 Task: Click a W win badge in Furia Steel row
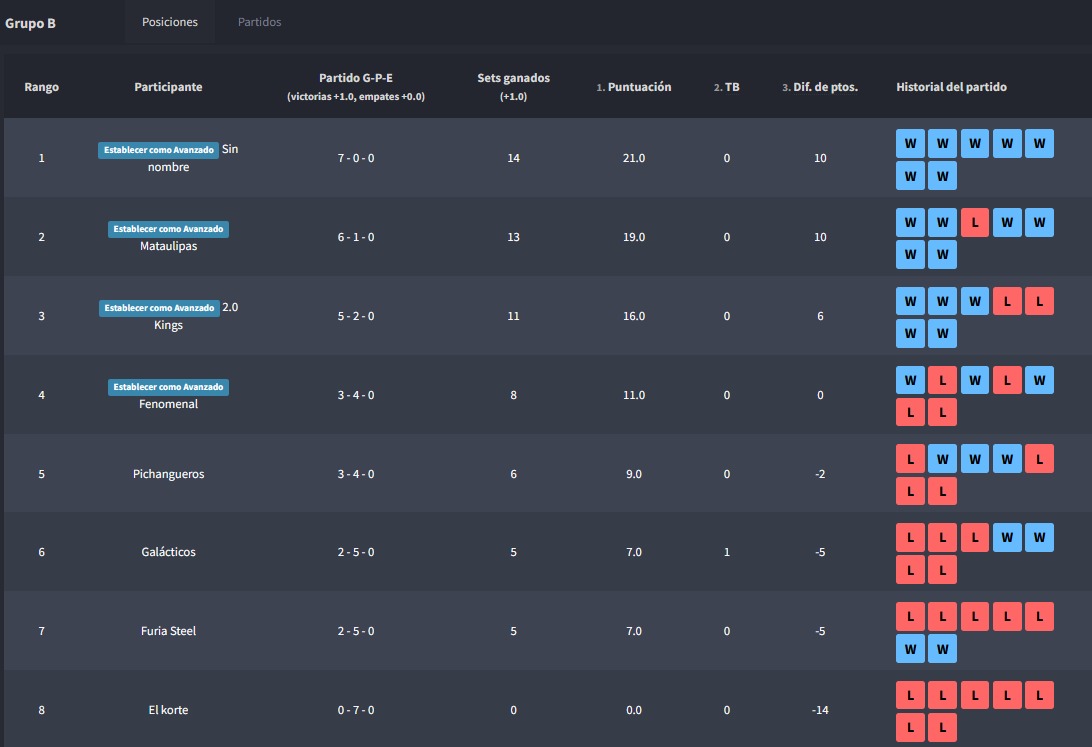[910, 648]
